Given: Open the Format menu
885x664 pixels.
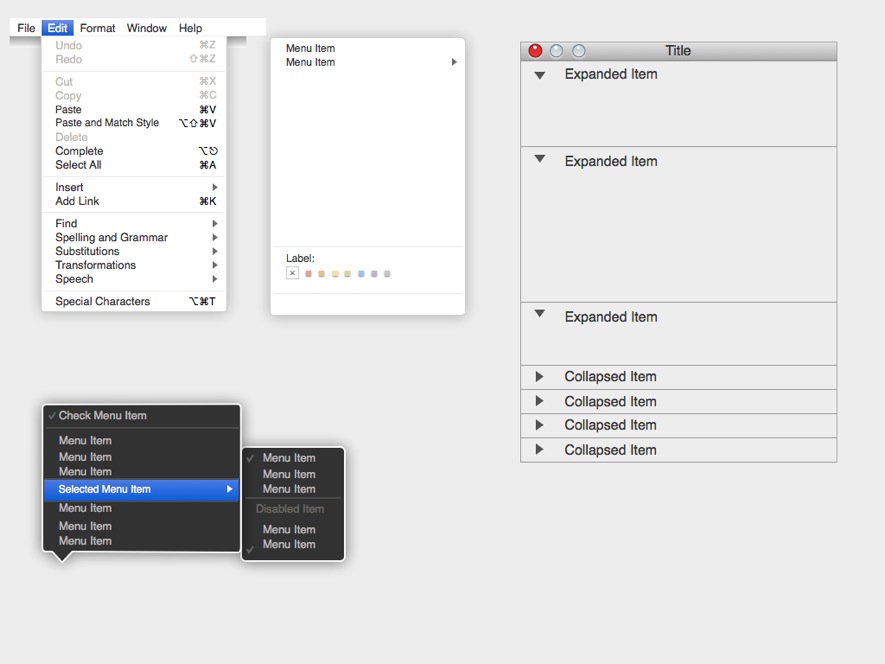Looking at the screenshot, I should 97,28.
